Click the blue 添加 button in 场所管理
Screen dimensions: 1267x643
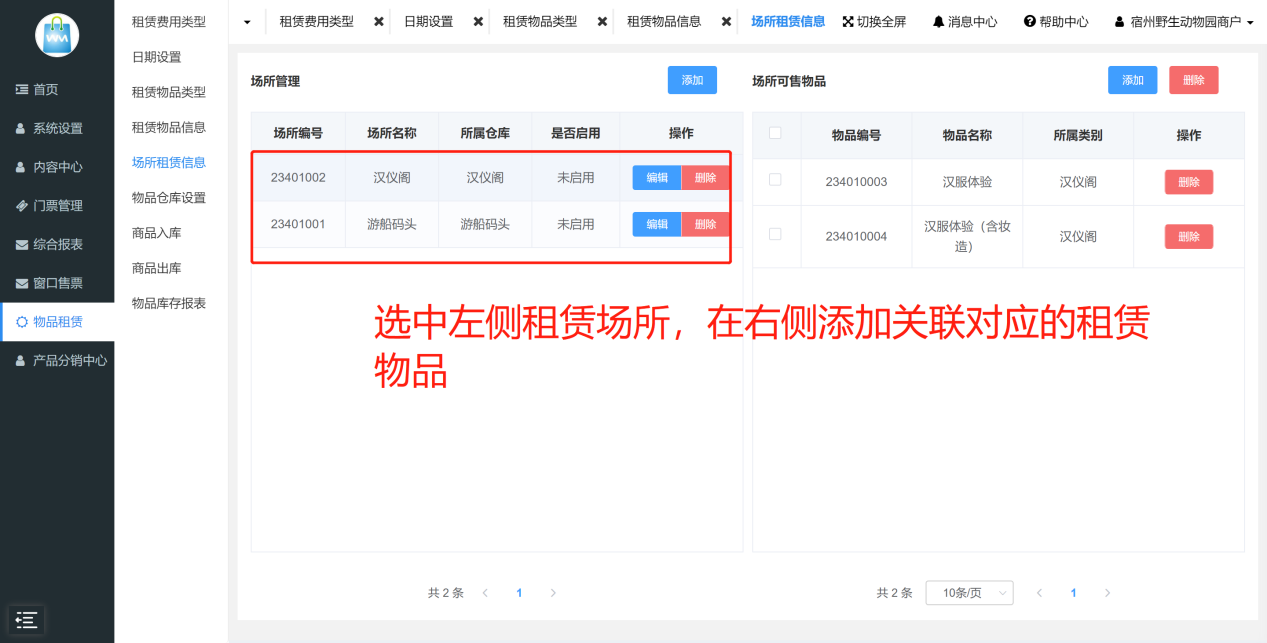(692, 80)
